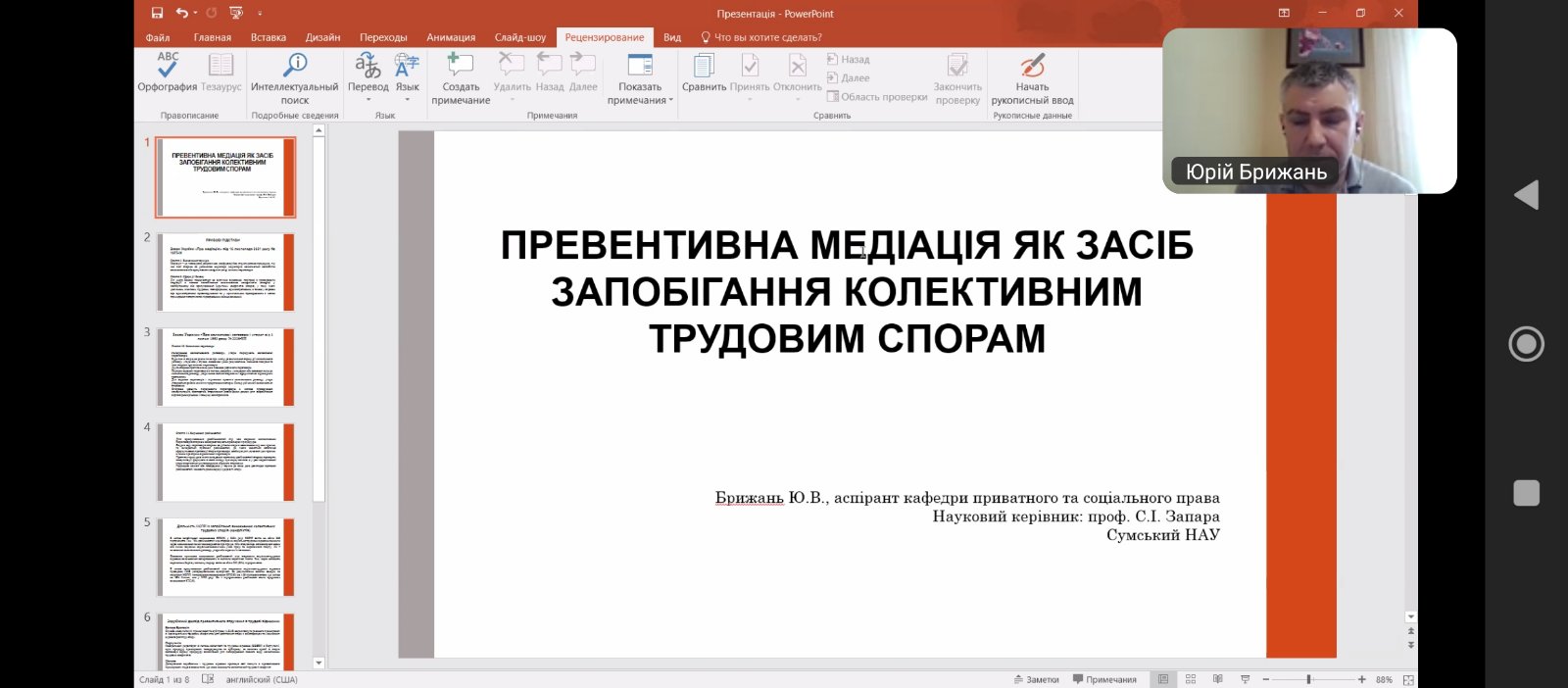Open the Вставка ribbon tab
The width and height of the screenshot is (1568, 688).
tap(268, 37)
